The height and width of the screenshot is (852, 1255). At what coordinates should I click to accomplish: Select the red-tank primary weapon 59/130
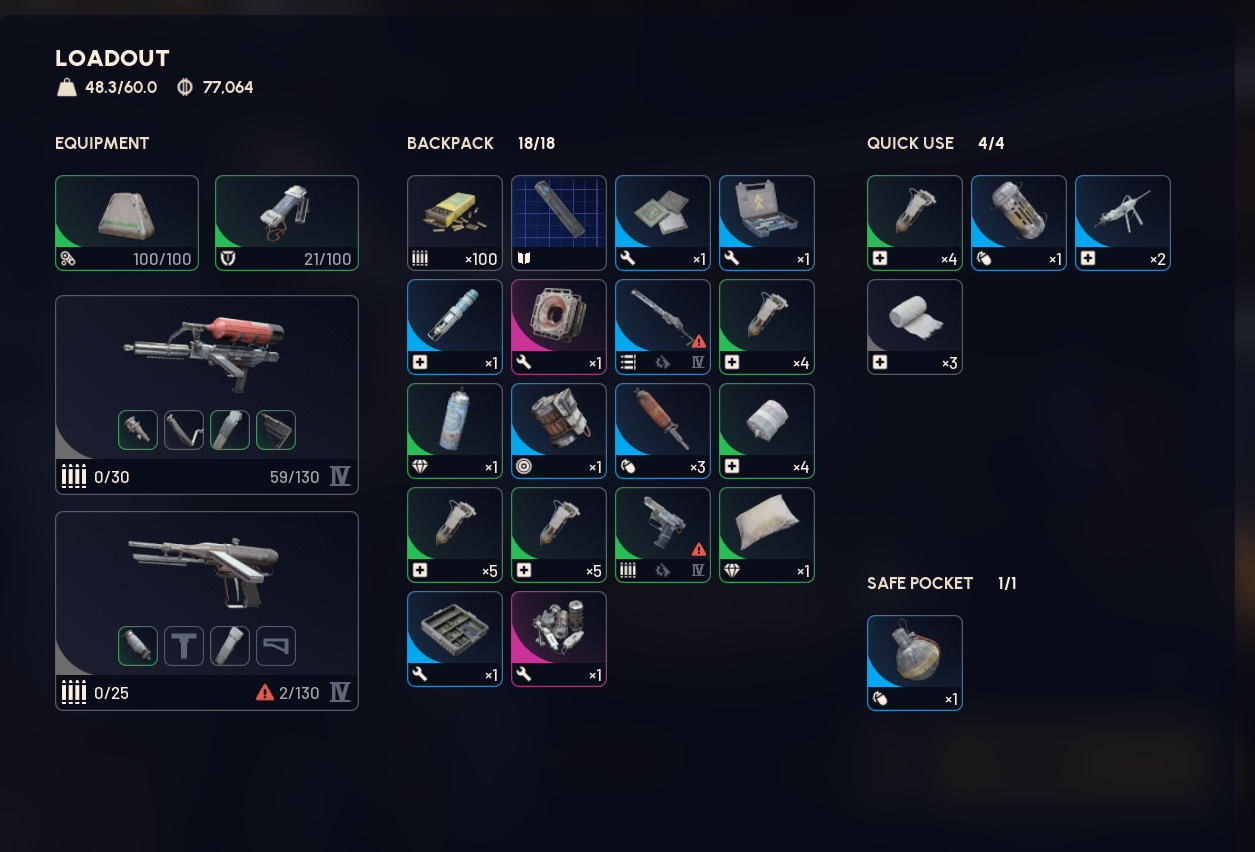(207, 395)
